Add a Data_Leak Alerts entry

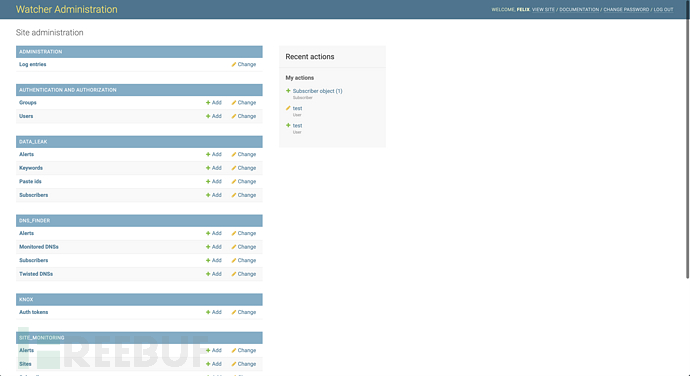[214, 155]
